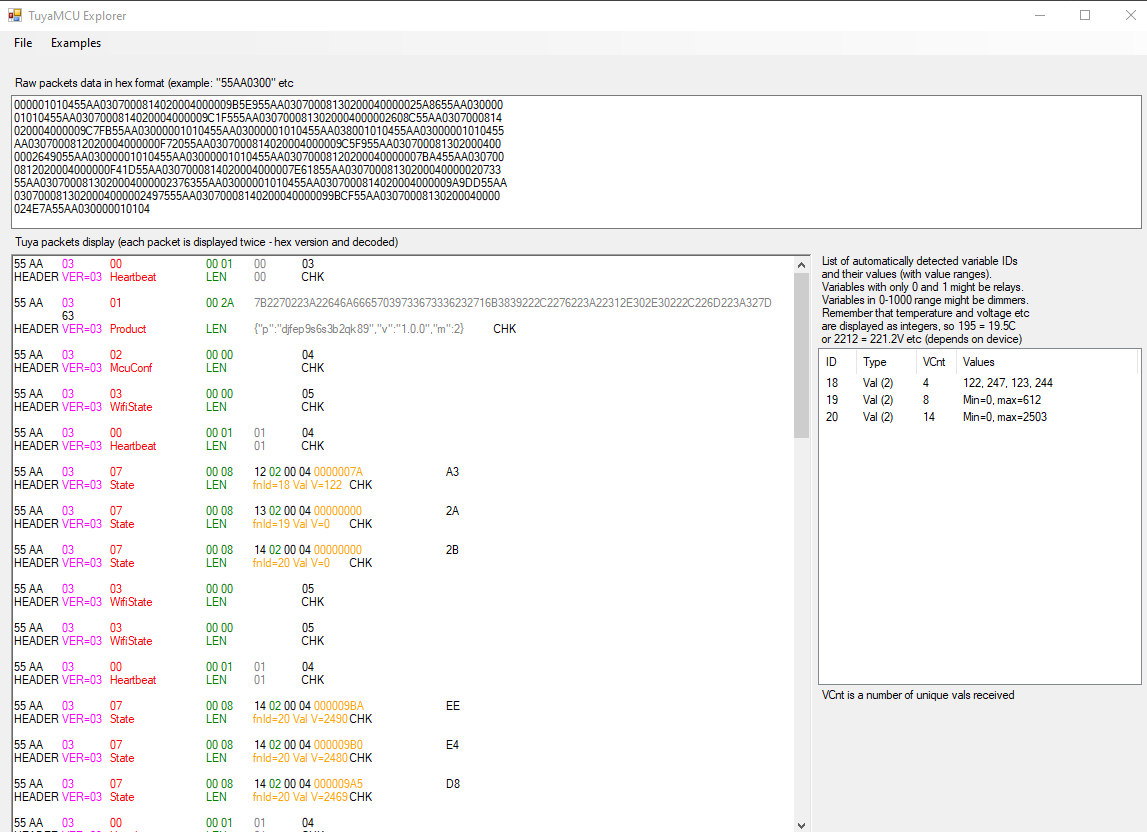1147x832 pixels.
Task: Click the 'Min=0, max=2503' values cell
Action: coord(1004,417)
